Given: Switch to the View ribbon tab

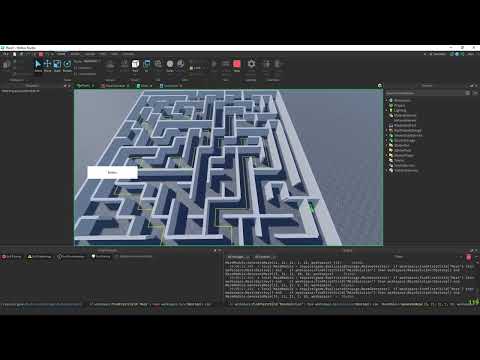Looking at the screenshot, I should pos(114,54).
